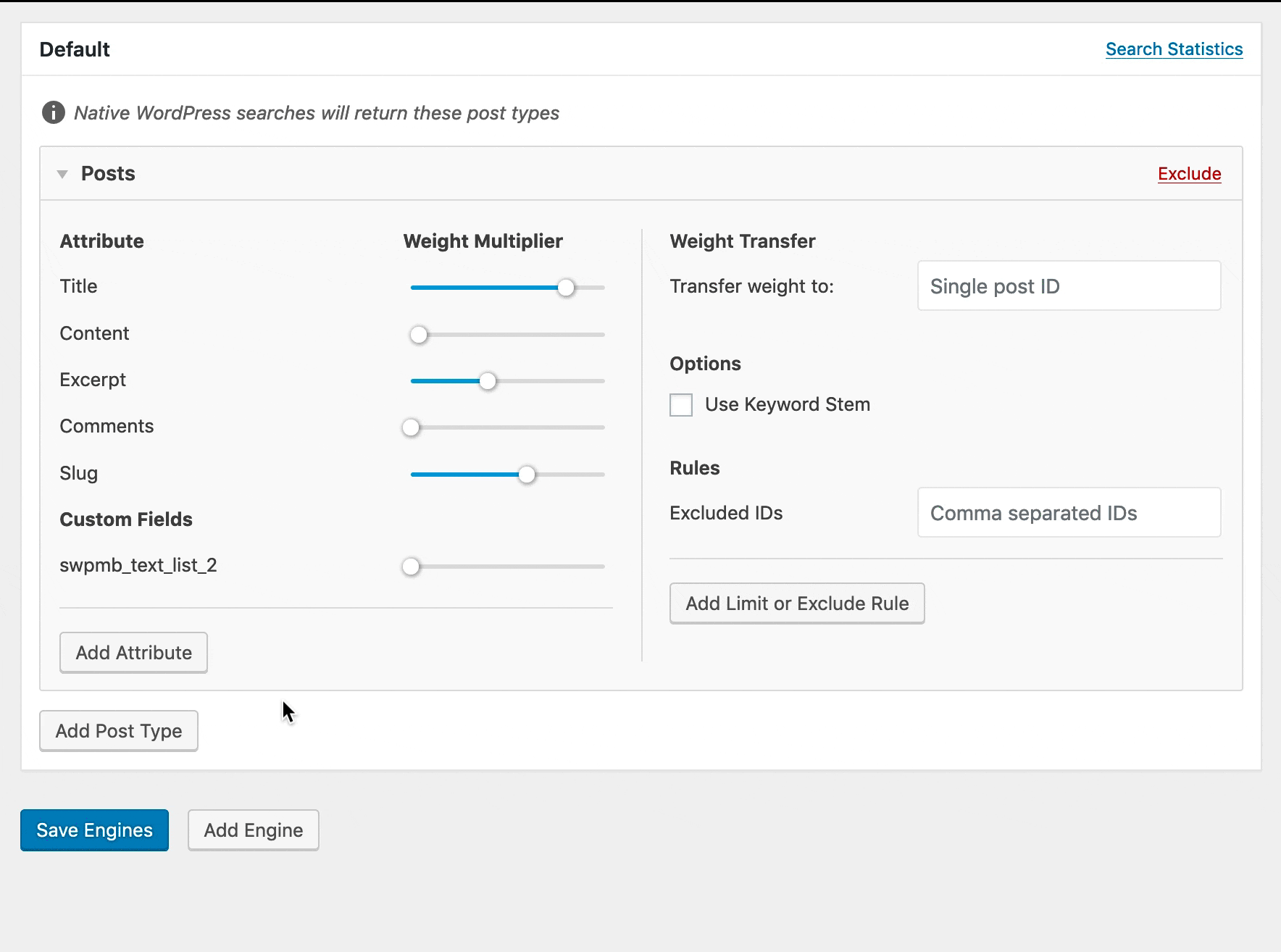The height and width of the screenshot is (952, 1281).
Task: Click the Add Engine button
Action: pos(253,830)
